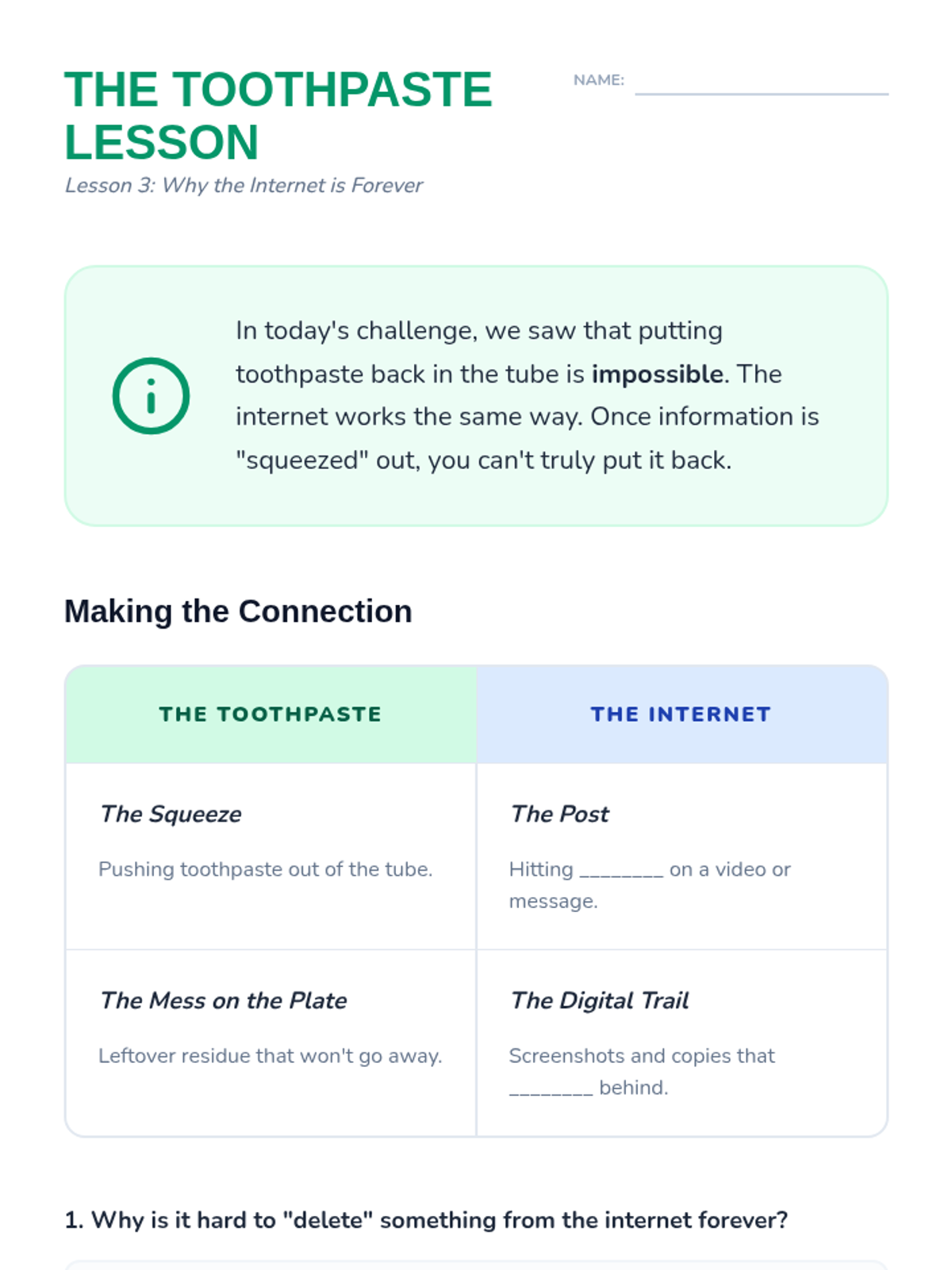Click "Pushing toothpaste out of the tube." text

coord(265,869)
